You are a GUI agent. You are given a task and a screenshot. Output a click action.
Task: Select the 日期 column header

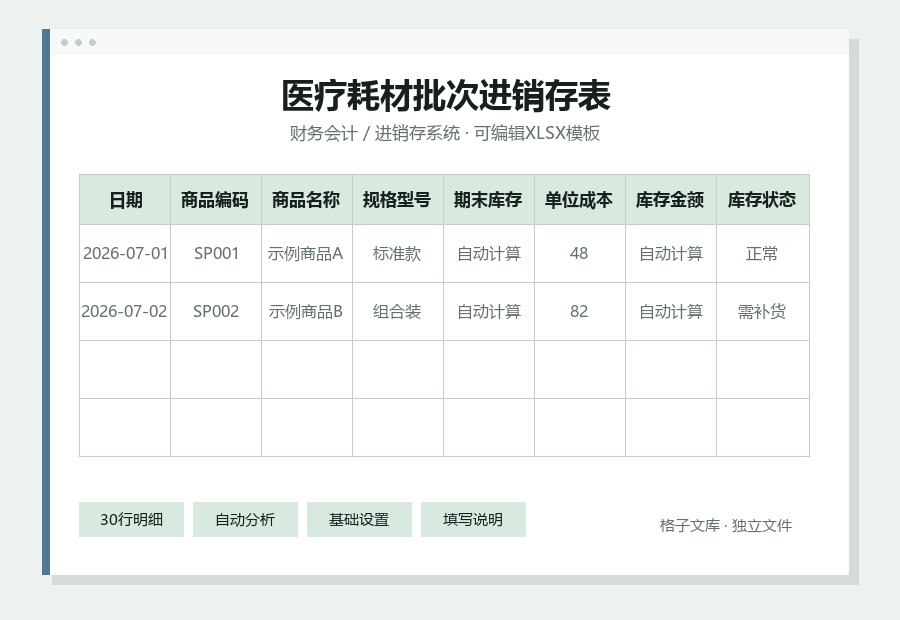pos(125,200)
